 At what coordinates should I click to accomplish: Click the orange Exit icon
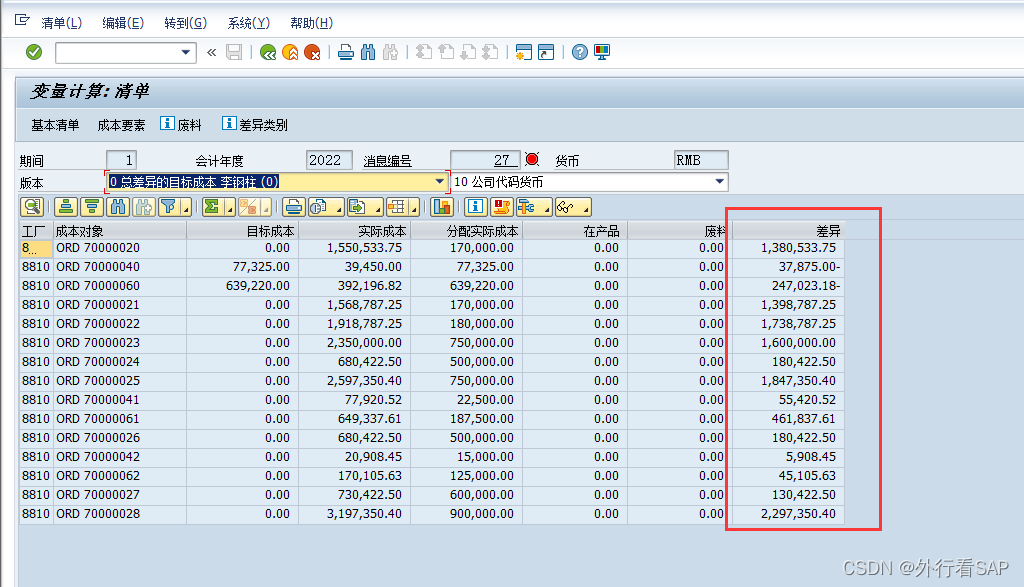[290, 52]
